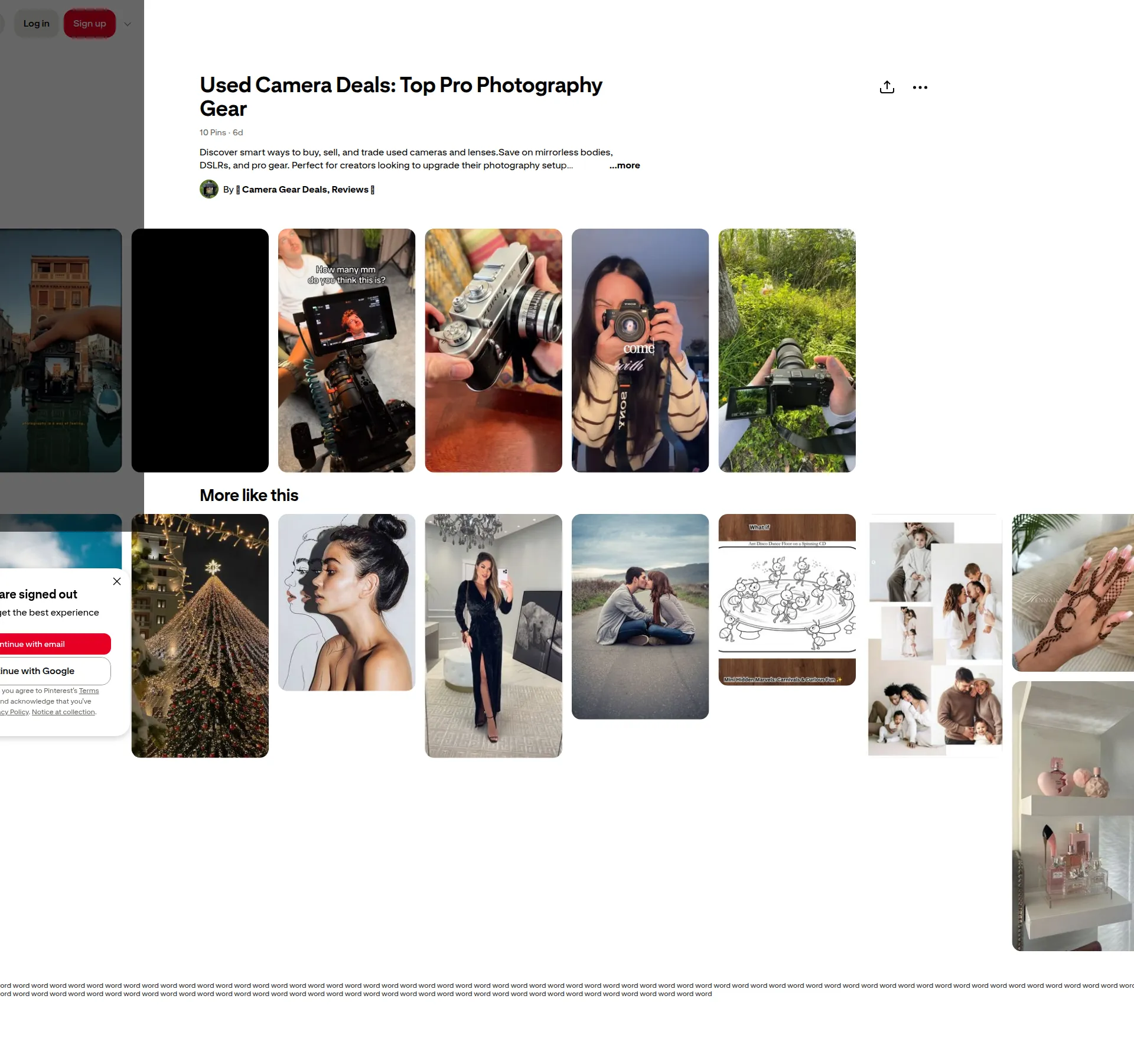This screenshot has height=1064, width=1134.
Task: Open the couple kissing on road pin
Action: pyautogui.click(x=640, y=616)
